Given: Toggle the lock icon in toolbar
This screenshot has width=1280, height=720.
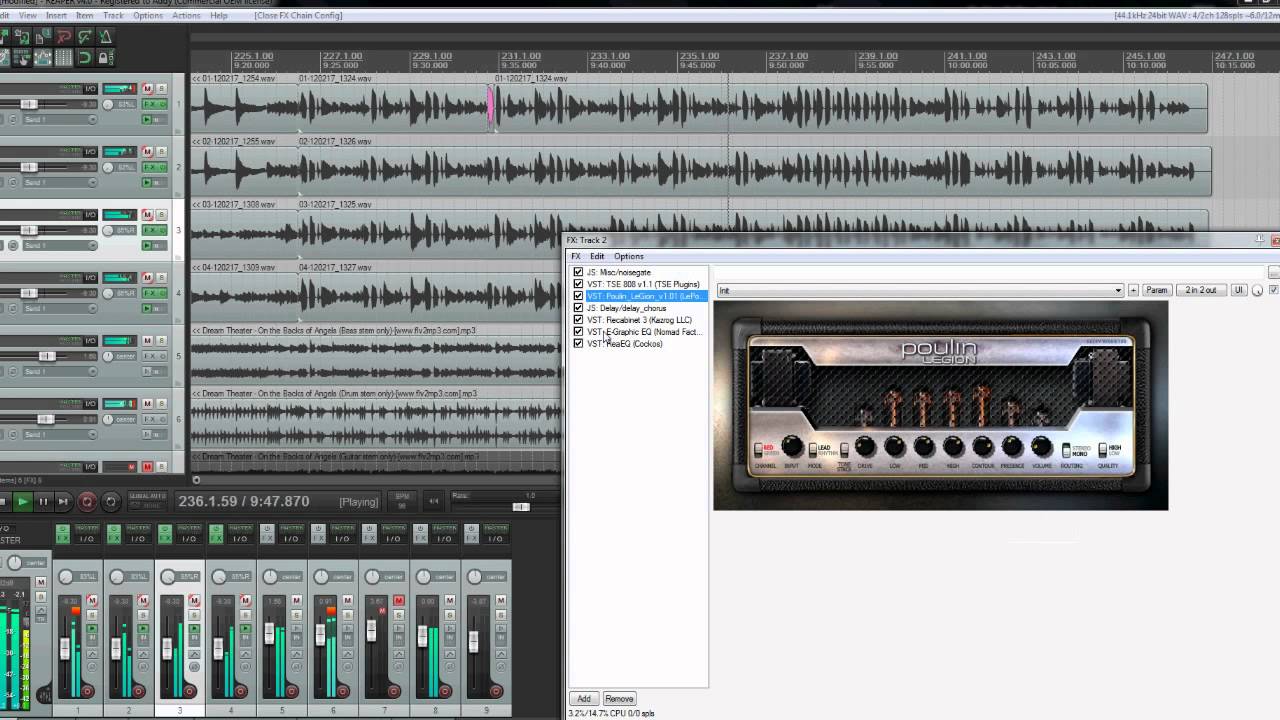Looking at the screenshot, I should [106, 57].
